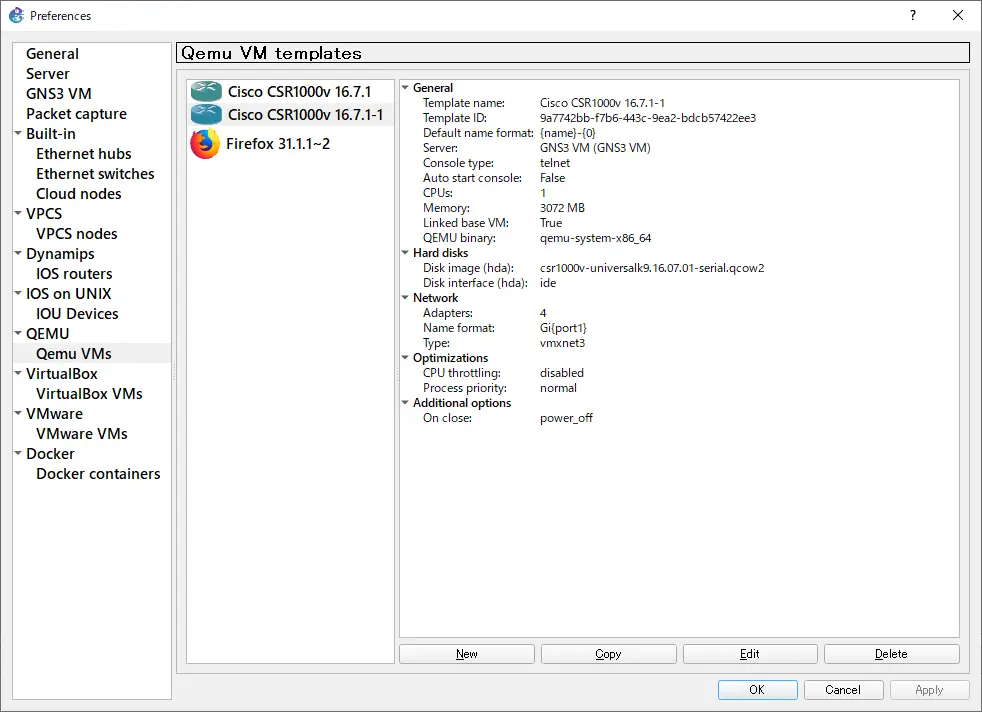Confirm with the OK button
This screenshot has height=712, width=982.
(757, 689)
